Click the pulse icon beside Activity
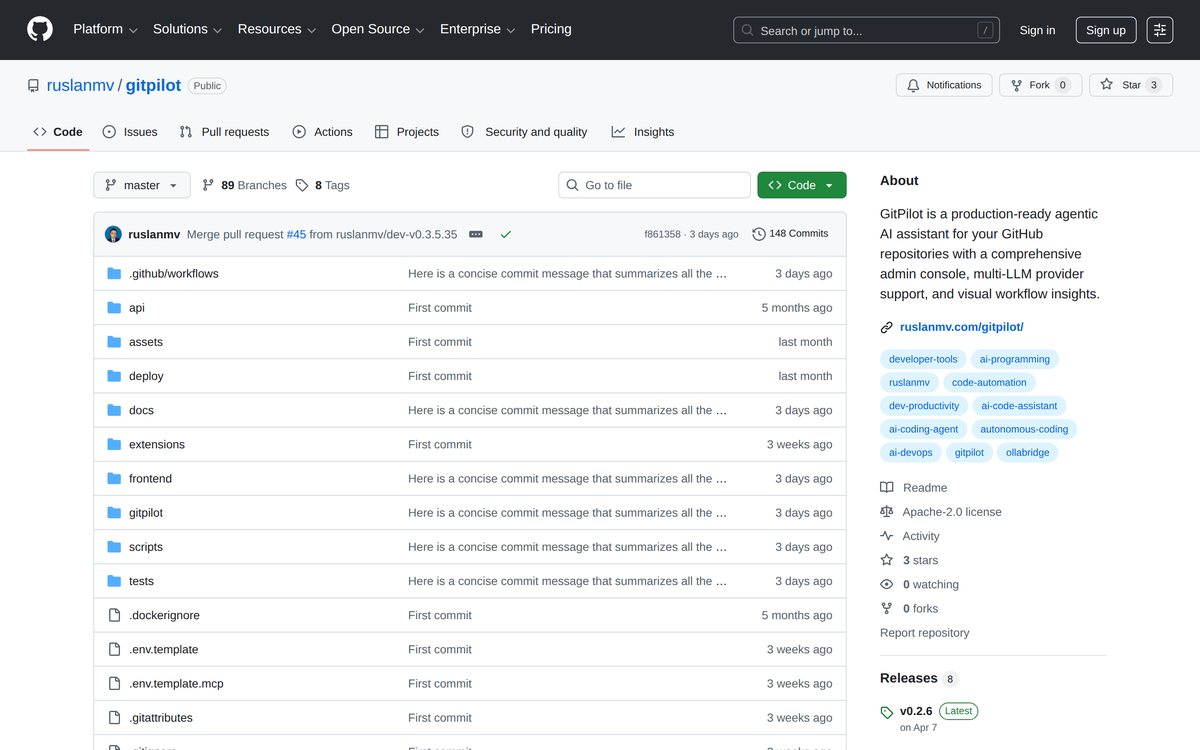This screenshot has width=1200, height=750. coord(887,536)
